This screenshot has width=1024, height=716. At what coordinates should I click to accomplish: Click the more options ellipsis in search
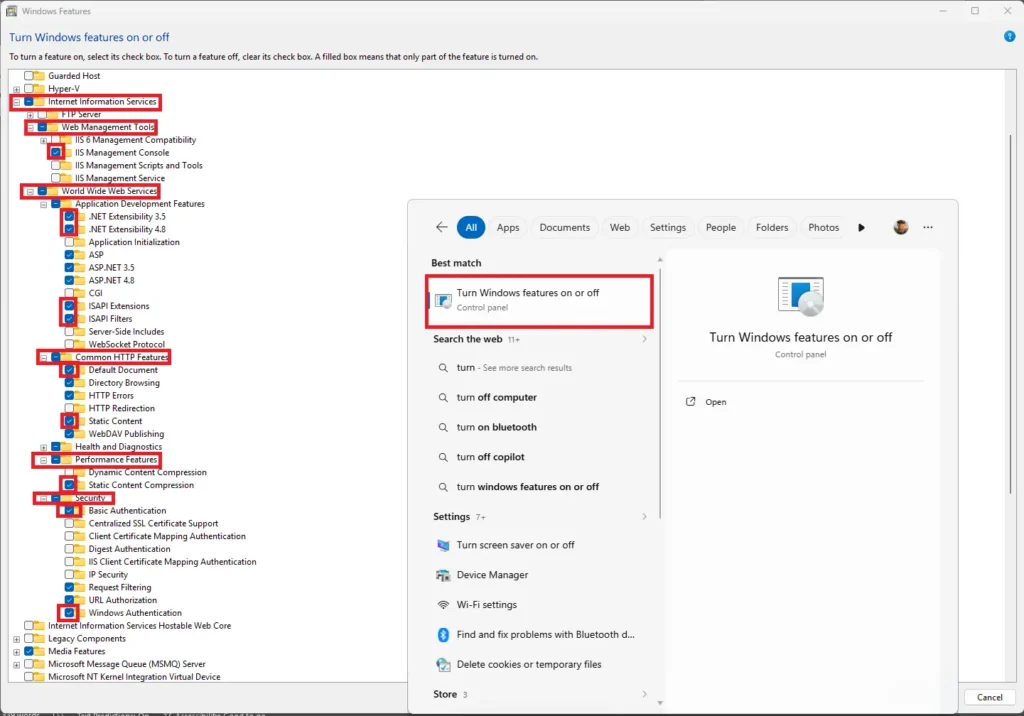928,227
